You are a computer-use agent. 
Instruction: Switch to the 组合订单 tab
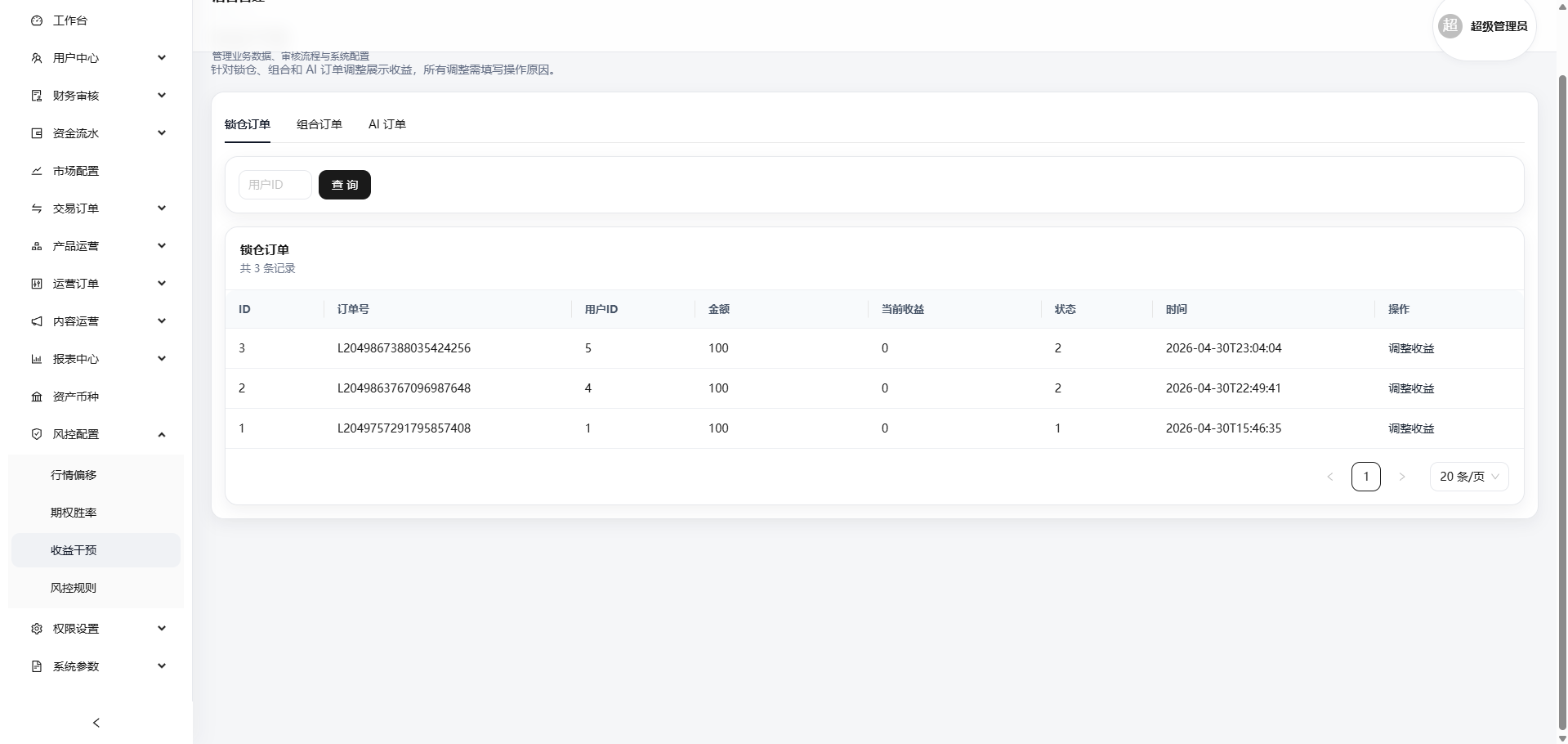tap(319, 124)
